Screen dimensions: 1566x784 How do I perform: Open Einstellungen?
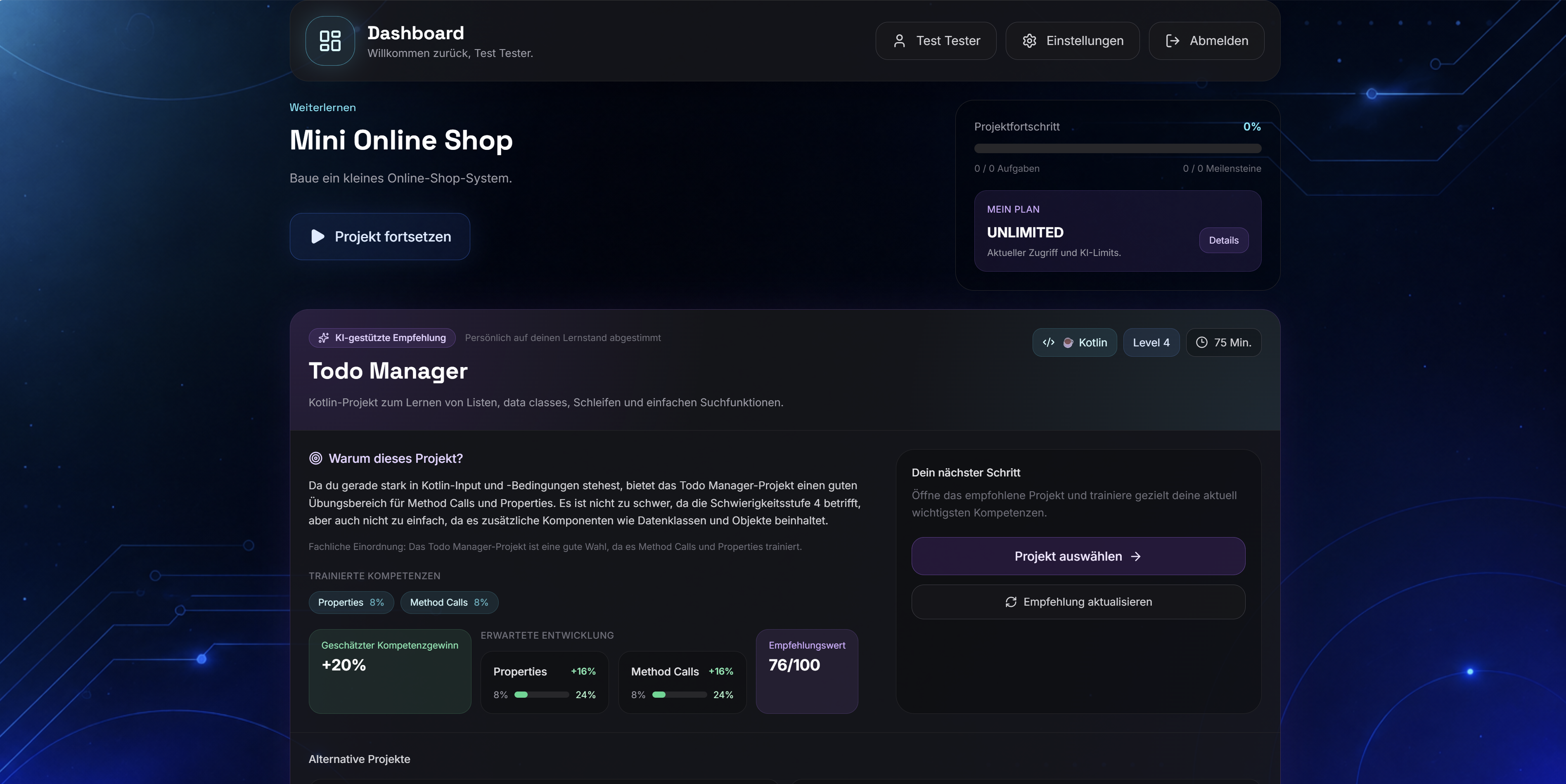pos(1072,41)
